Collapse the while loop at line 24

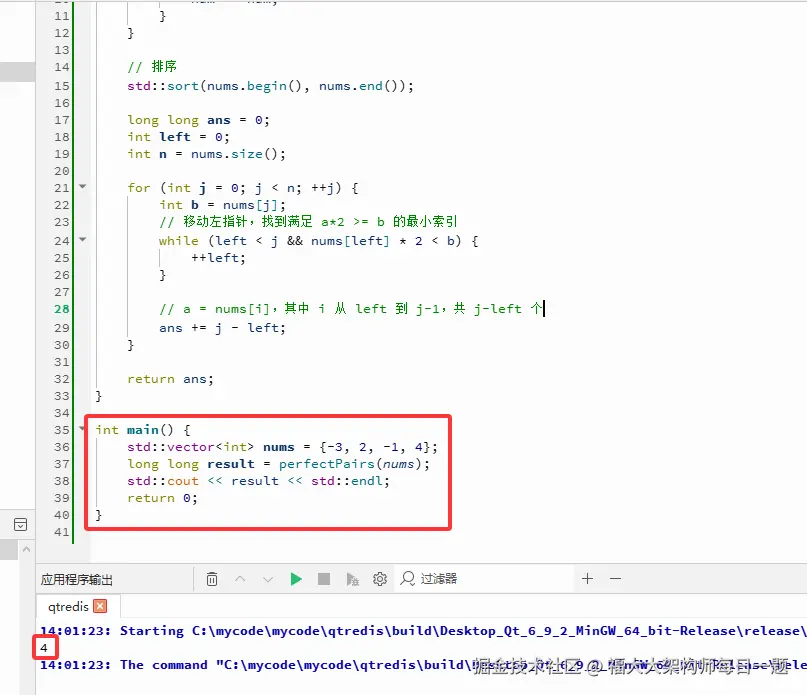(x=82, y=239)
